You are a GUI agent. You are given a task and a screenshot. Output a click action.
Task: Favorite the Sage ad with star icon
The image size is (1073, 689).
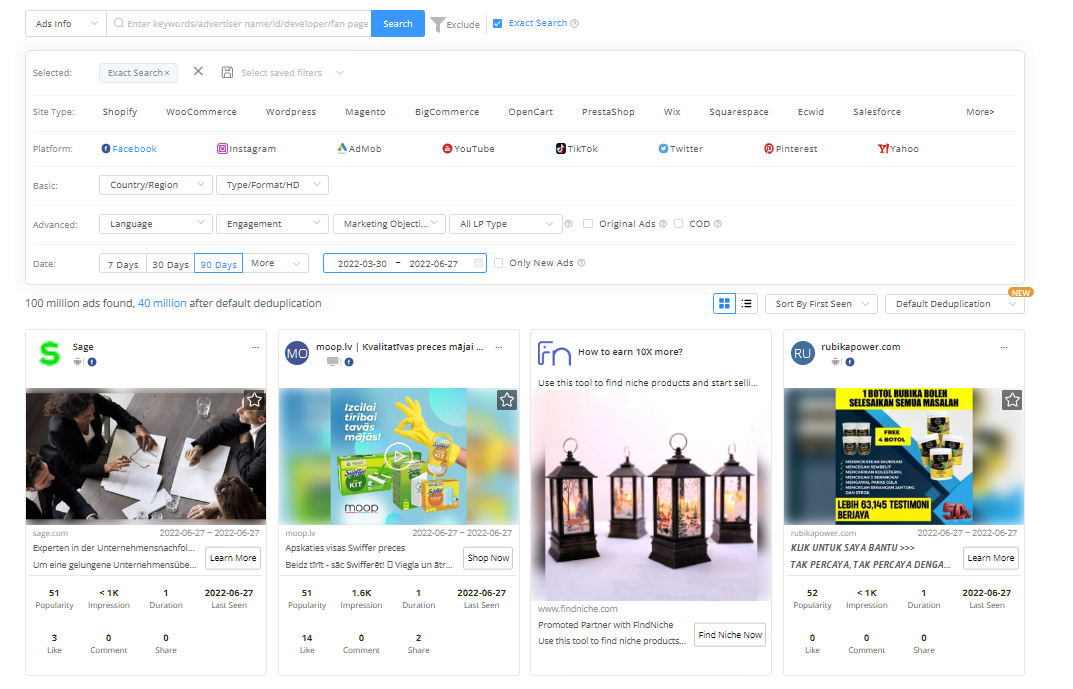click(254, 400)
